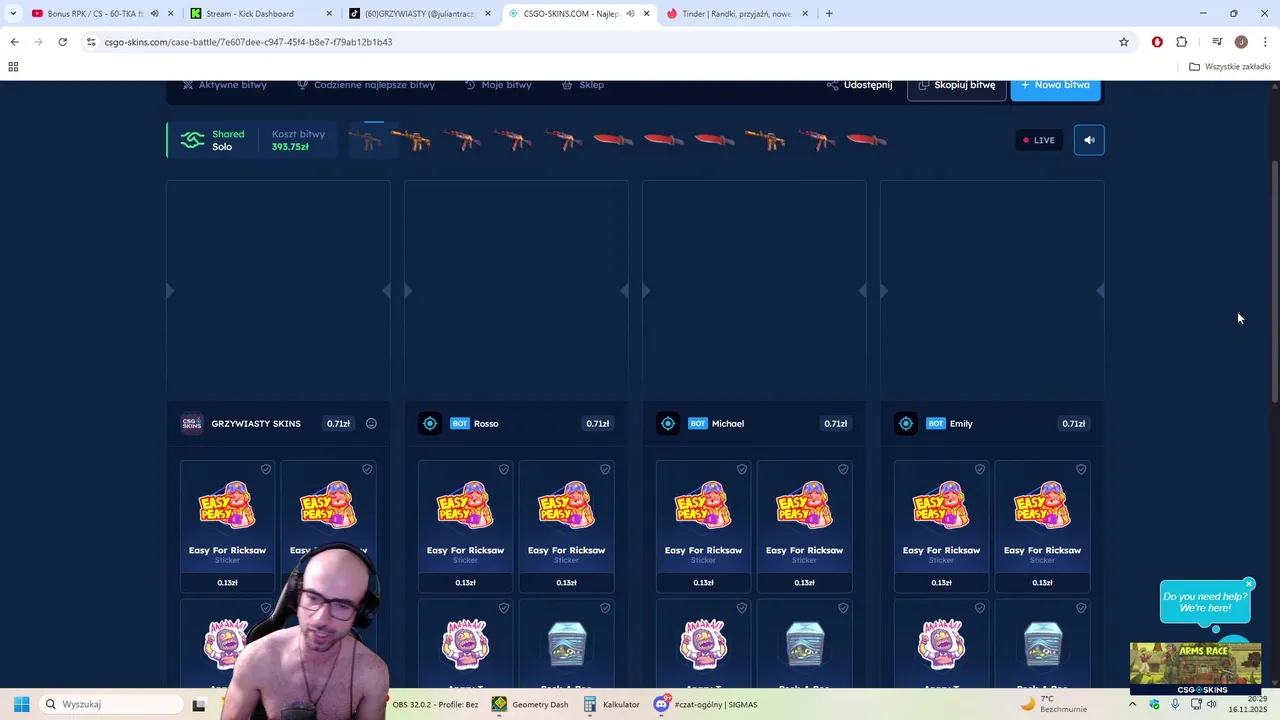Click shield icon on Rosso's second sticker card
This screenshot has width=1280, height=720.
coord(605,469)
